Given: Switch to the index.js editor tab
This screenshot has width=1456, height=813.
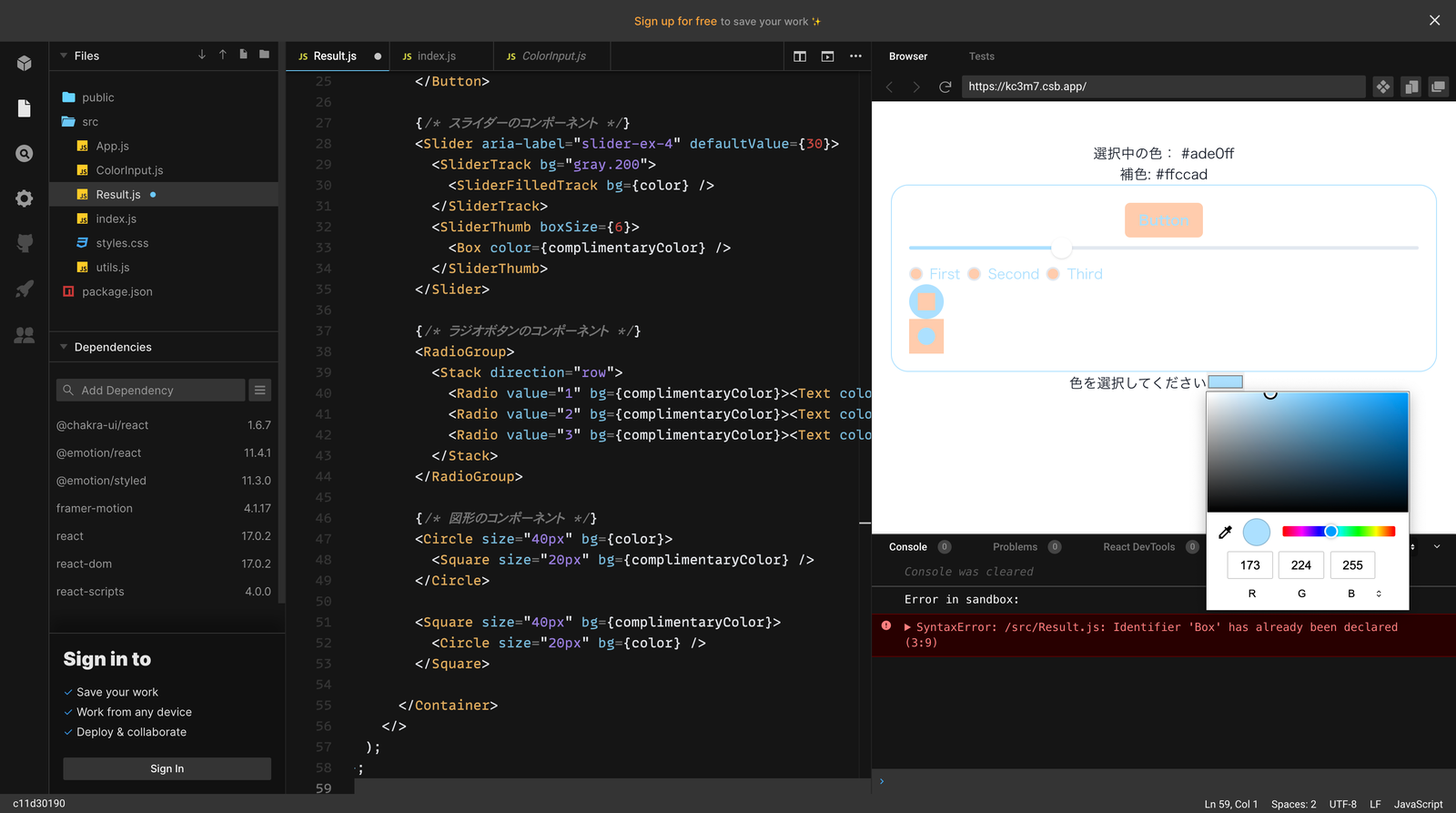Looking at the screenshot, I should click(441, 56).
